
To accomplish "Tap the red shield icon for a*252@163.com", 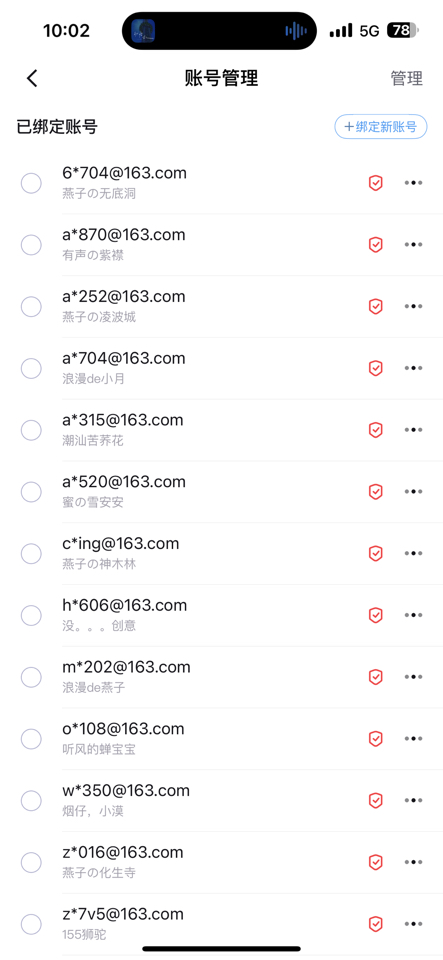I will (x=376, y=306).
